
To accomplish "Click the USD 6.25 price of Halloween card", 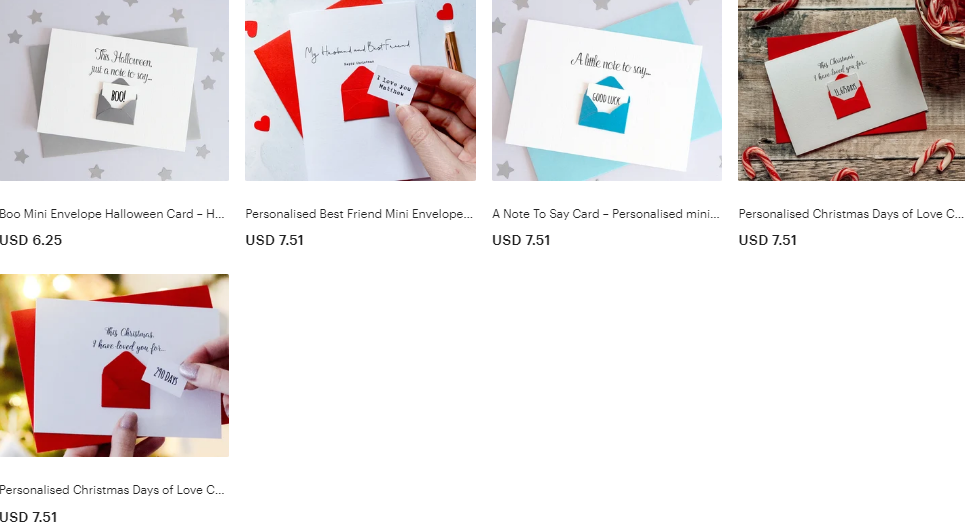I will pyautogui.click(x=31, y=241).
